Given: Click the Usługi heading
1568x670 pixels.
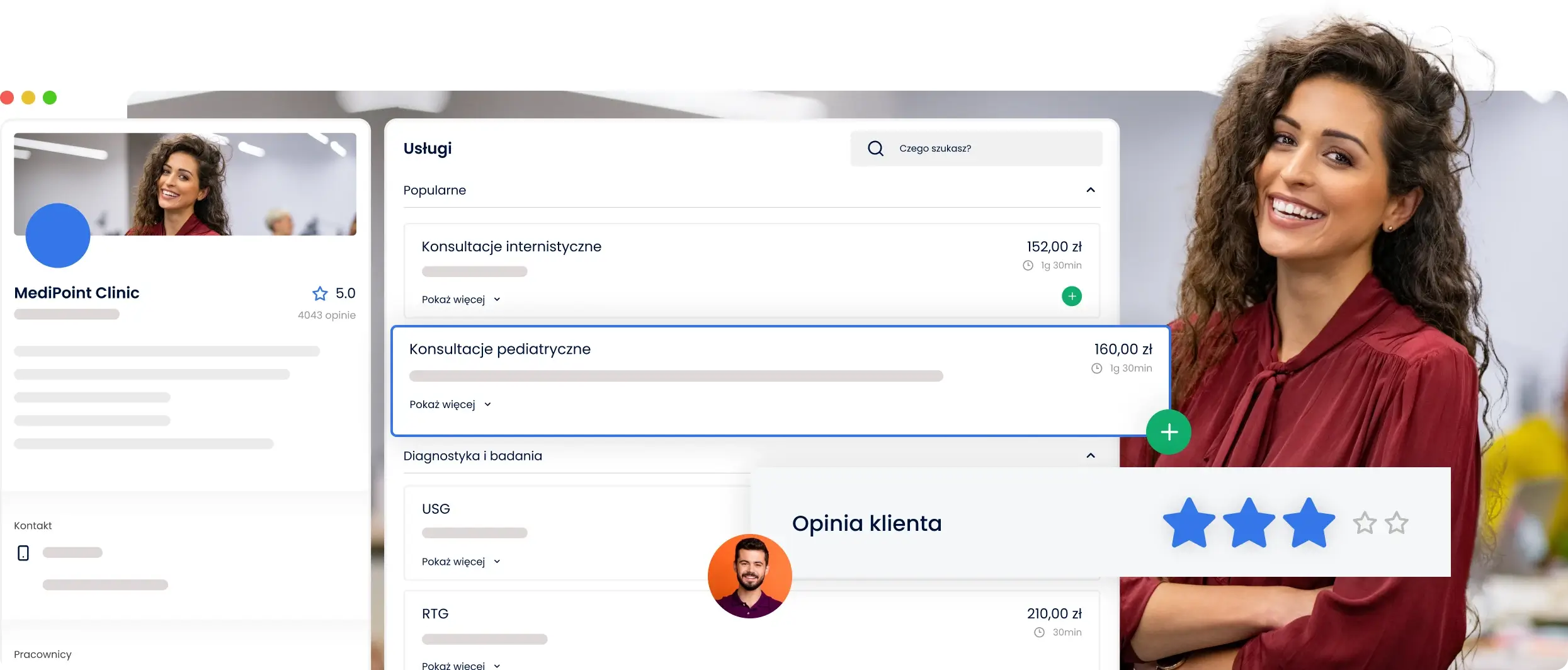Looking at the screenshot, I should [428, 149].
